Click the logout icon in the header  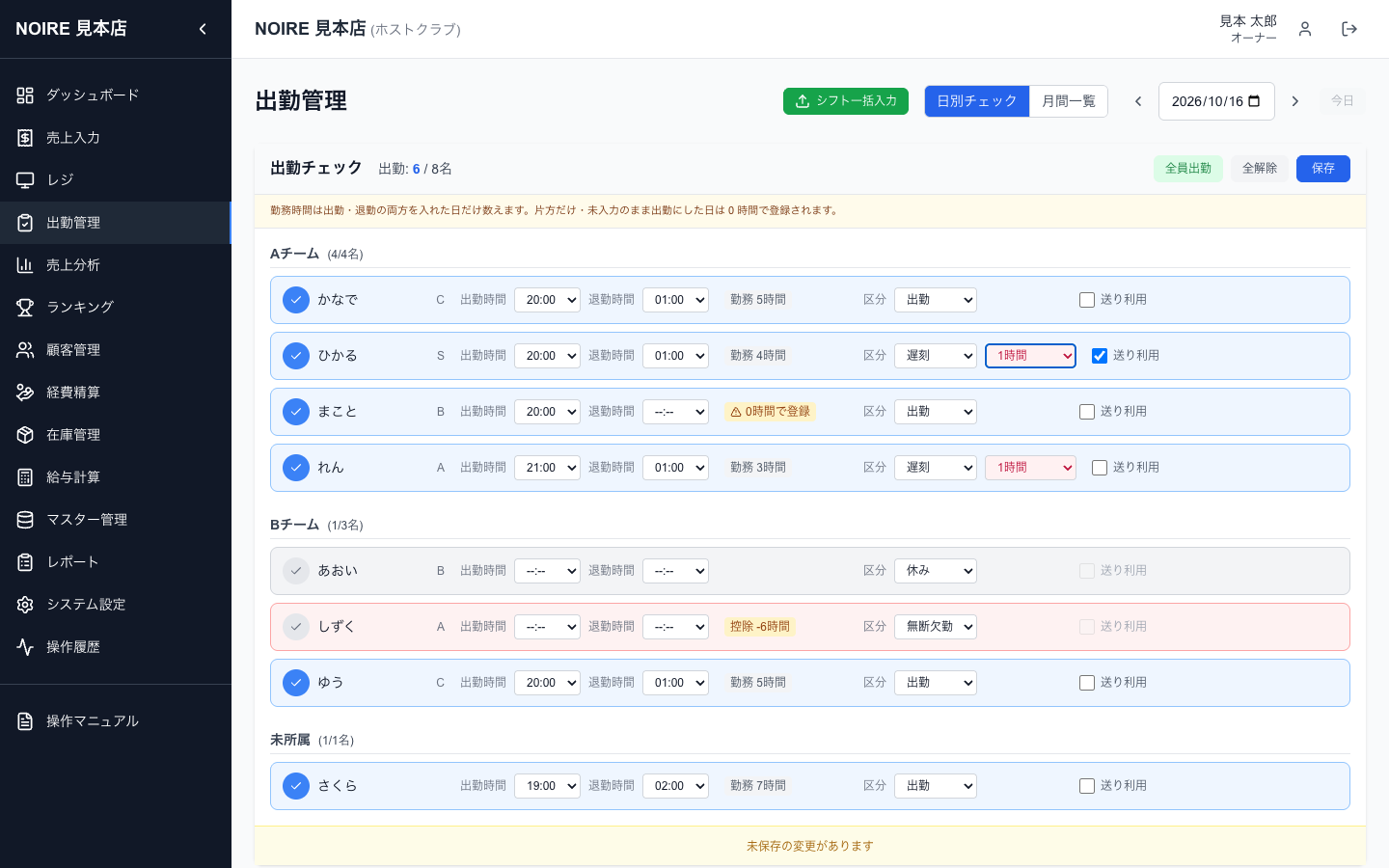click(1349, 29)
